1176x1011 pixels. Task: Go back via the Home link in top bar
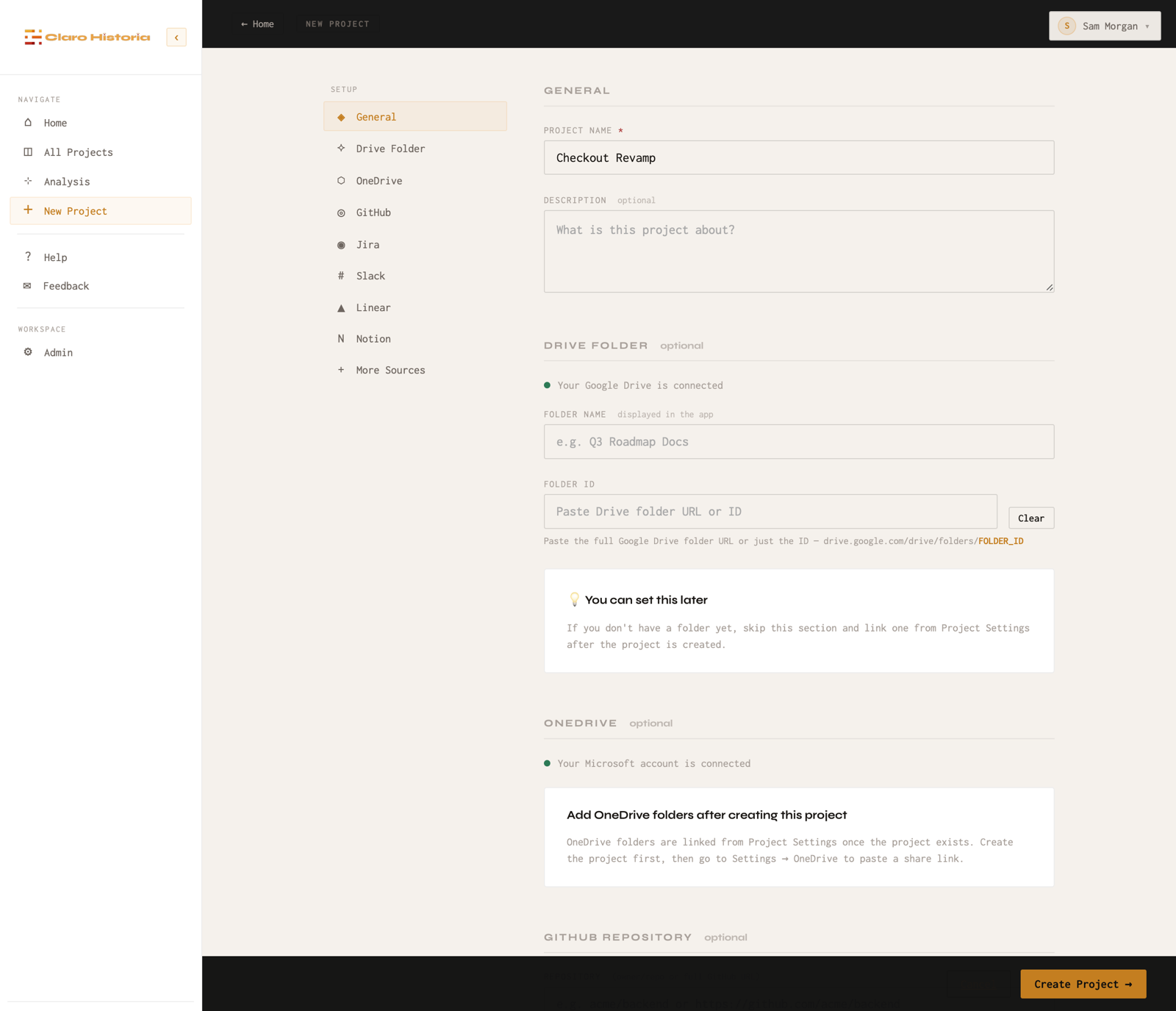point(257,24)
